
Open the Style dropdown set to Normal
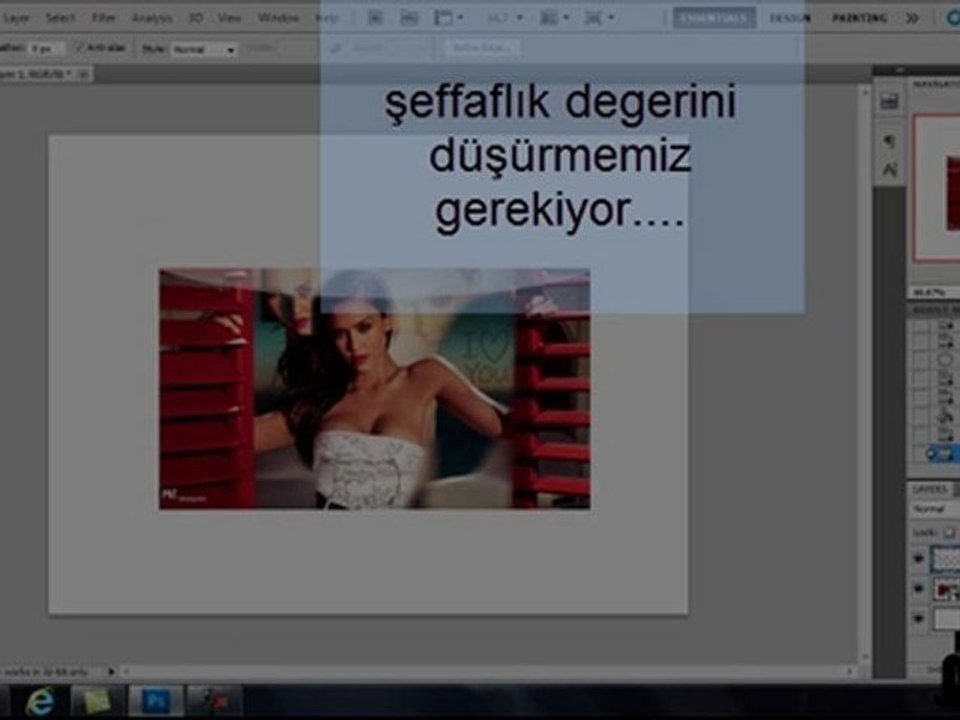203,49
